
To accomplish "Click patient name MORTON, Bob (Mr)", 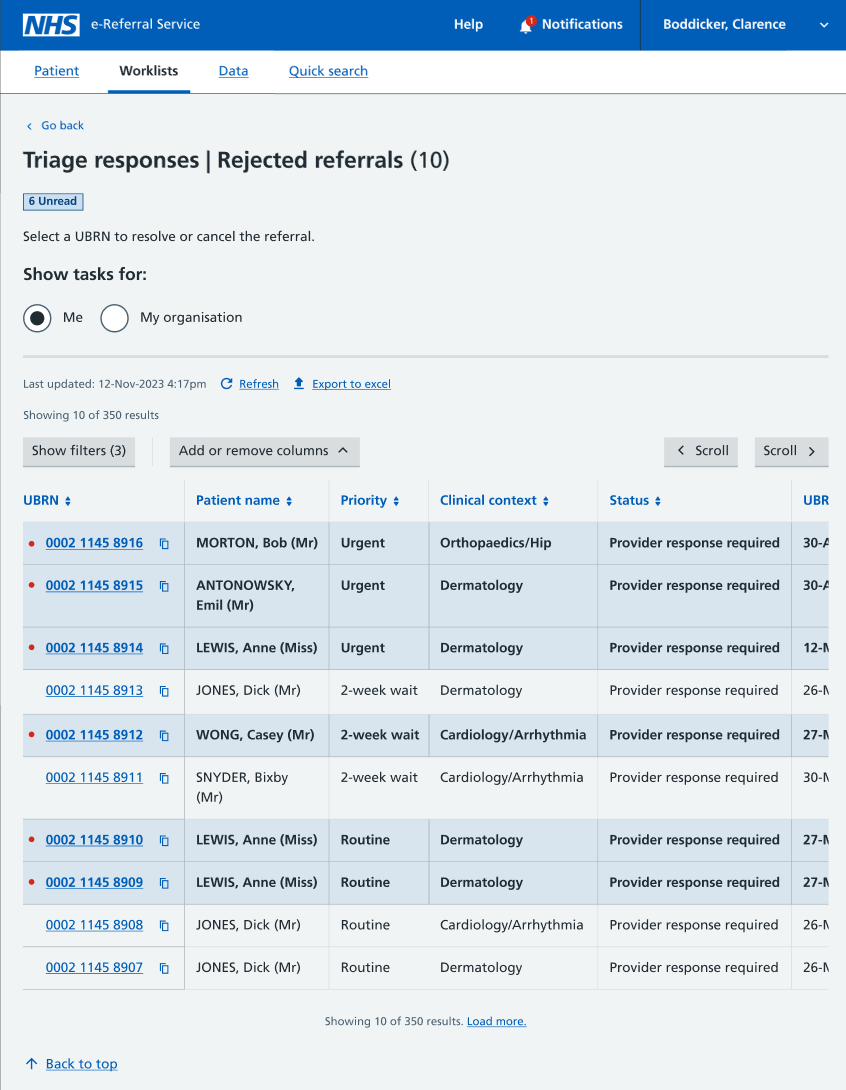I will (257, 543).
